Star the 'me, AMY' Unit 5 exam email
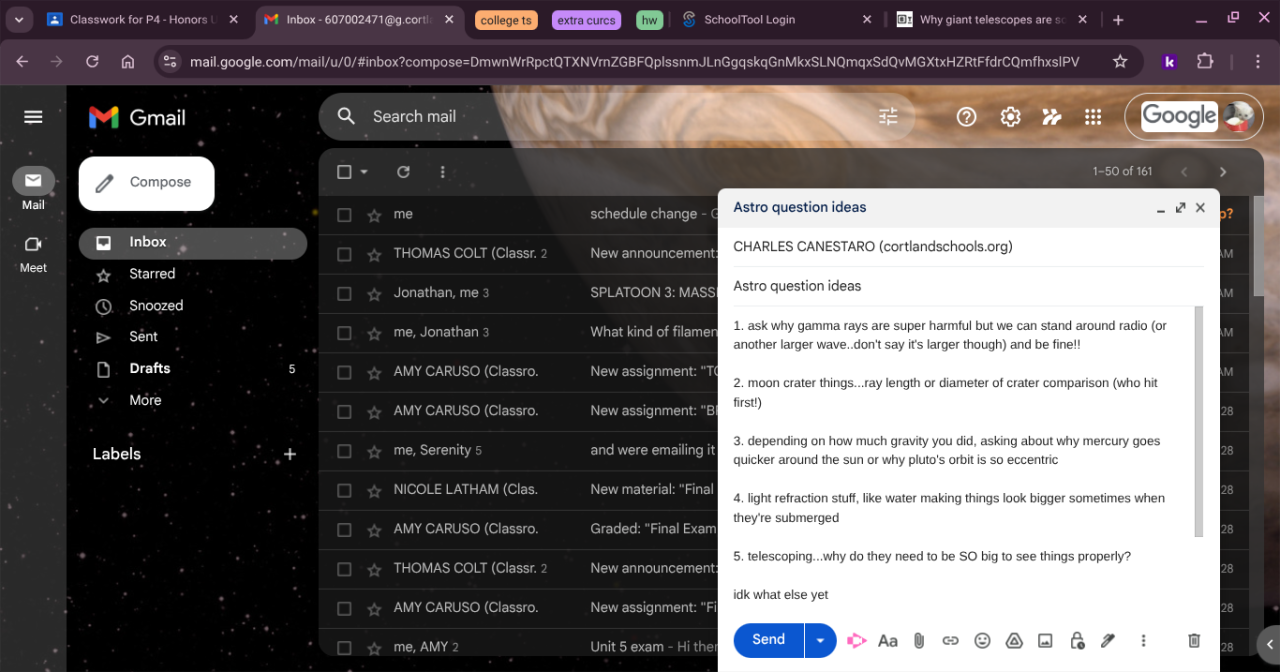1280x672 pixels. 374,647
